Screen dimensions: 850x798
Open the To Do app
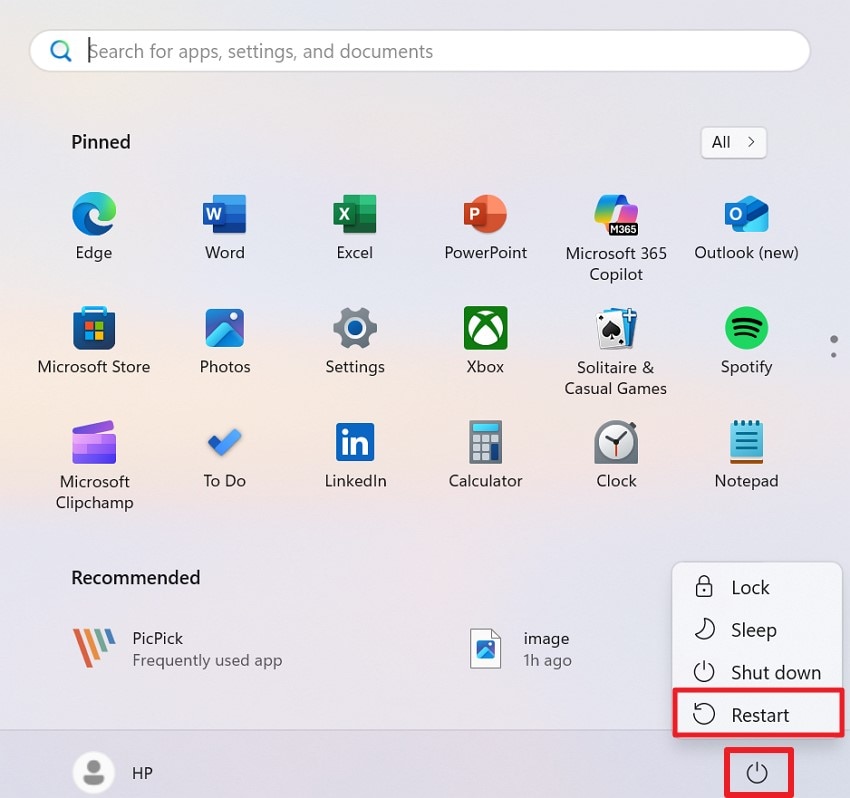click(x=224, y=456)
